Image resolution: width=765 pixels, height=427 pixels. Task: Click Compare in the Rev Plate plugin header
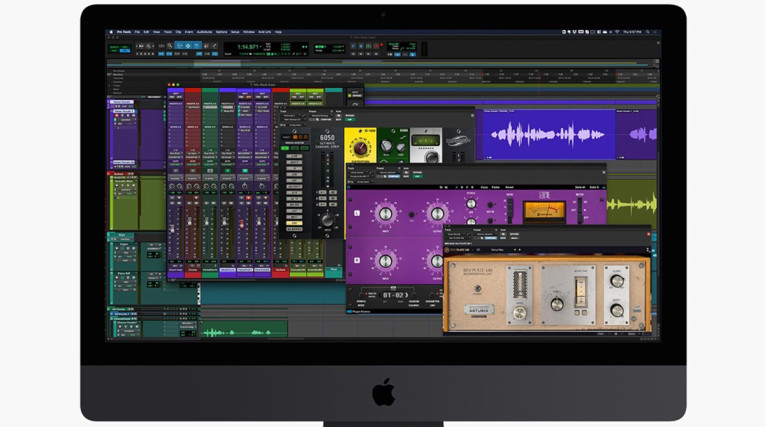pos(490,238)
